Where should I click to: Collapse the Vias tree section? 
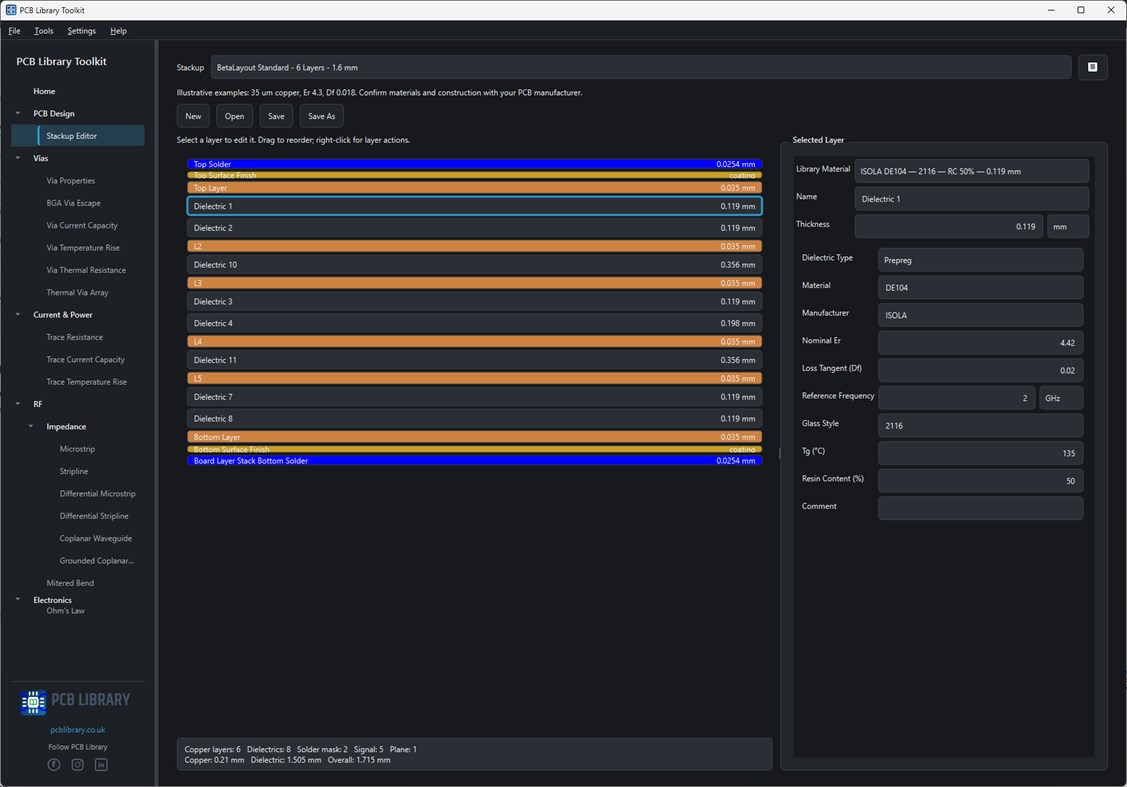tap(18, 158)
